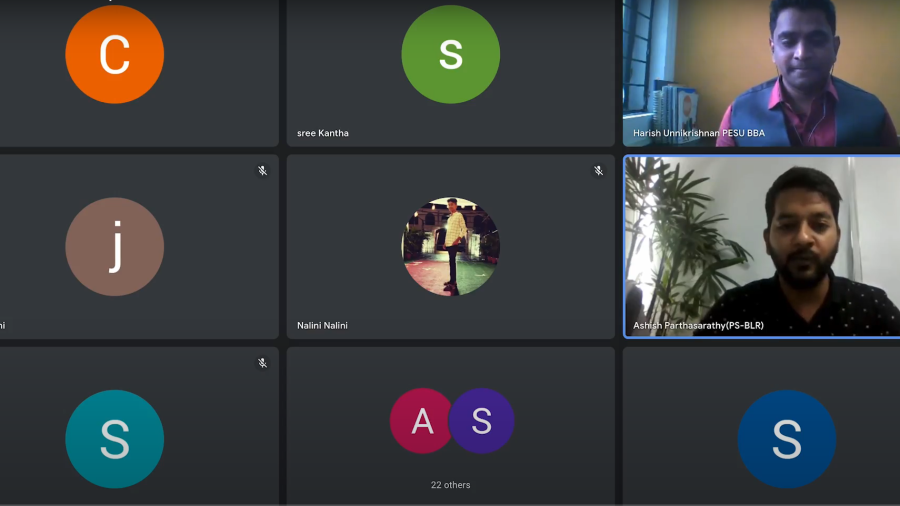Click the truncated name label under the j avatar
This screenshot has height=506, width=900.
tap(3, 325)
